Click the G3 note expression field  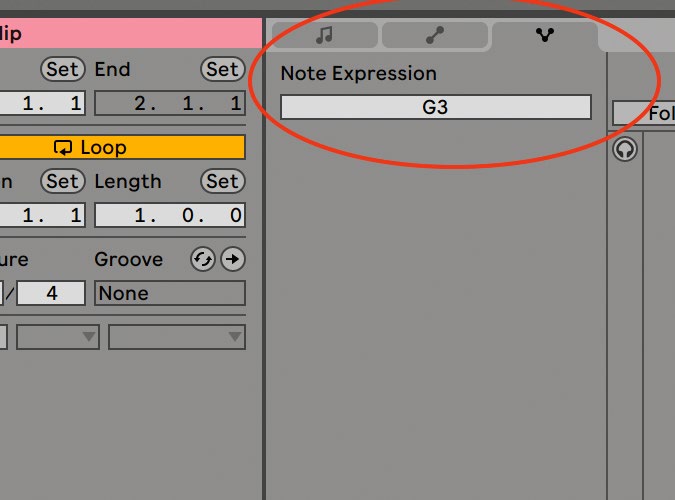[436, 107]
